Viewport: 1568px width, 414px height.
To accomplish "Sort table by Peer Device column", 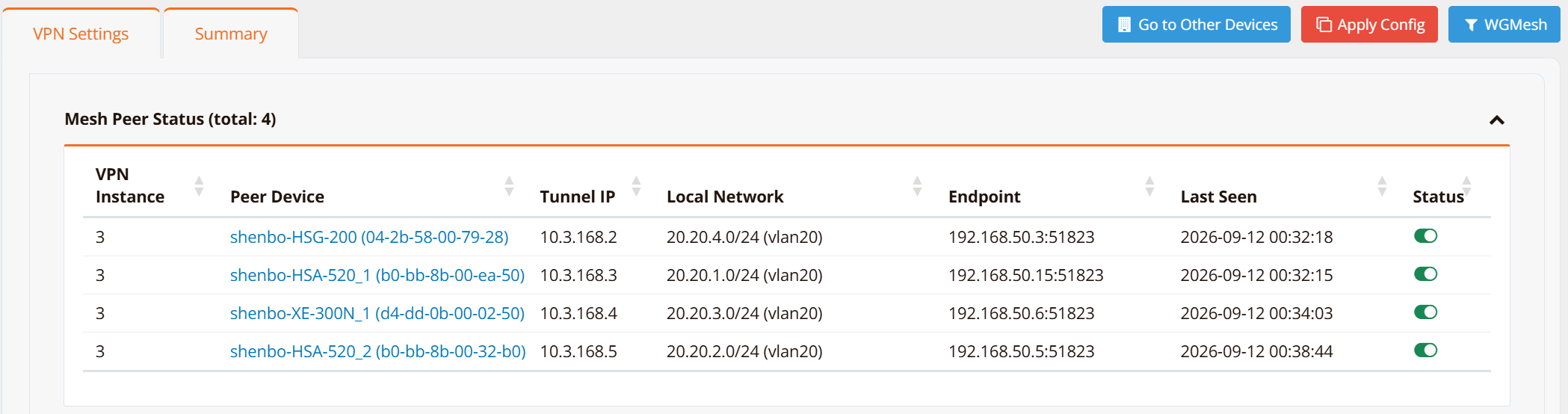I will coord(509,186).
